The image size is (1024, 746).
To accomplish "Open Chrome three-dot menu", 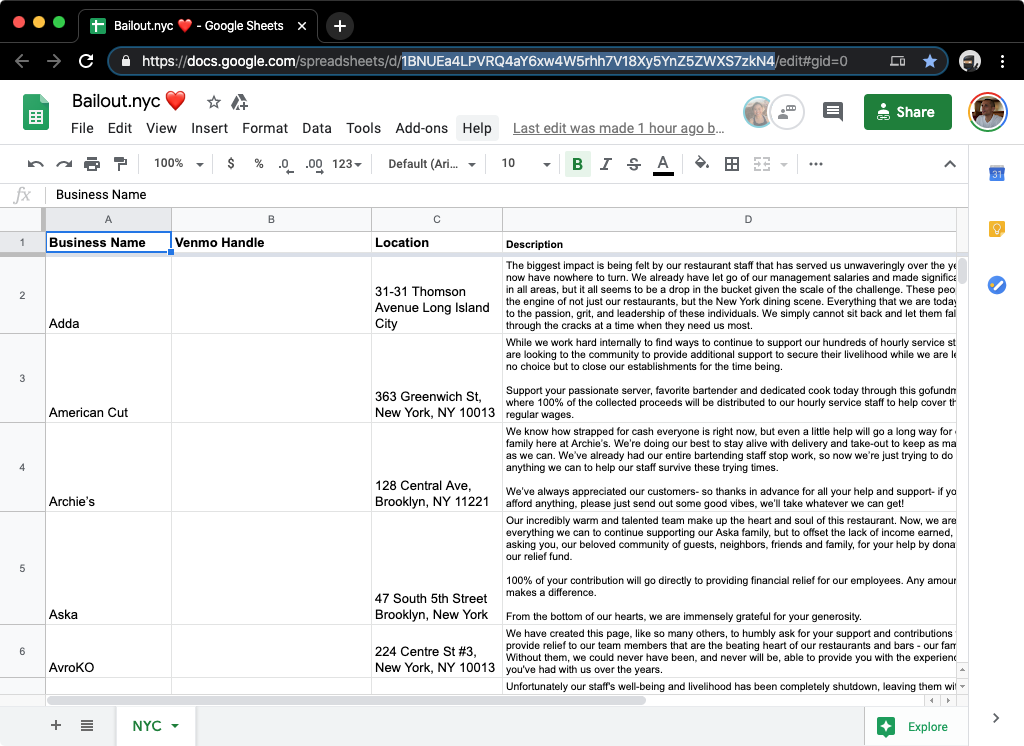I will 1002,61.
